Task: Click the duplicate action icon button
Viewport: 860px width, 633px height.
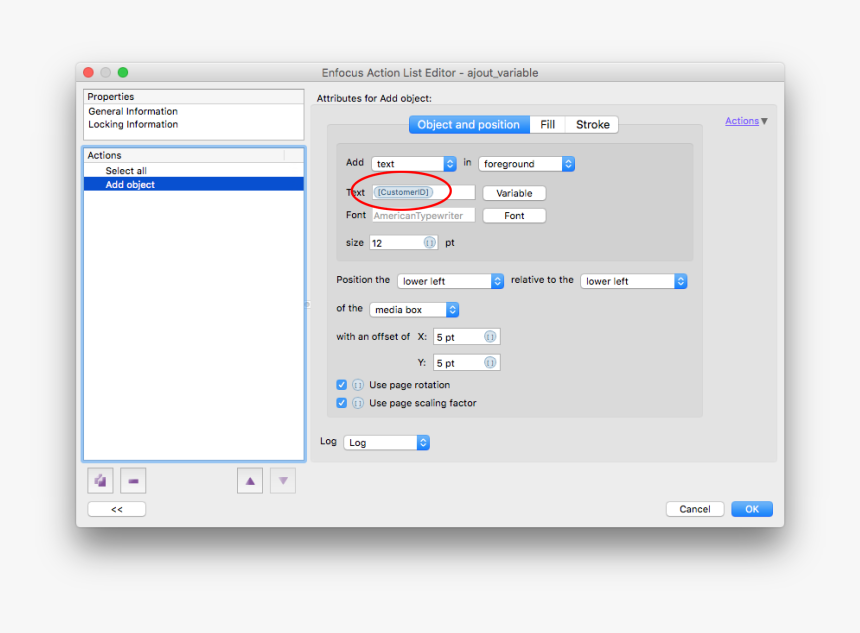Action: [x=100, y=481]
